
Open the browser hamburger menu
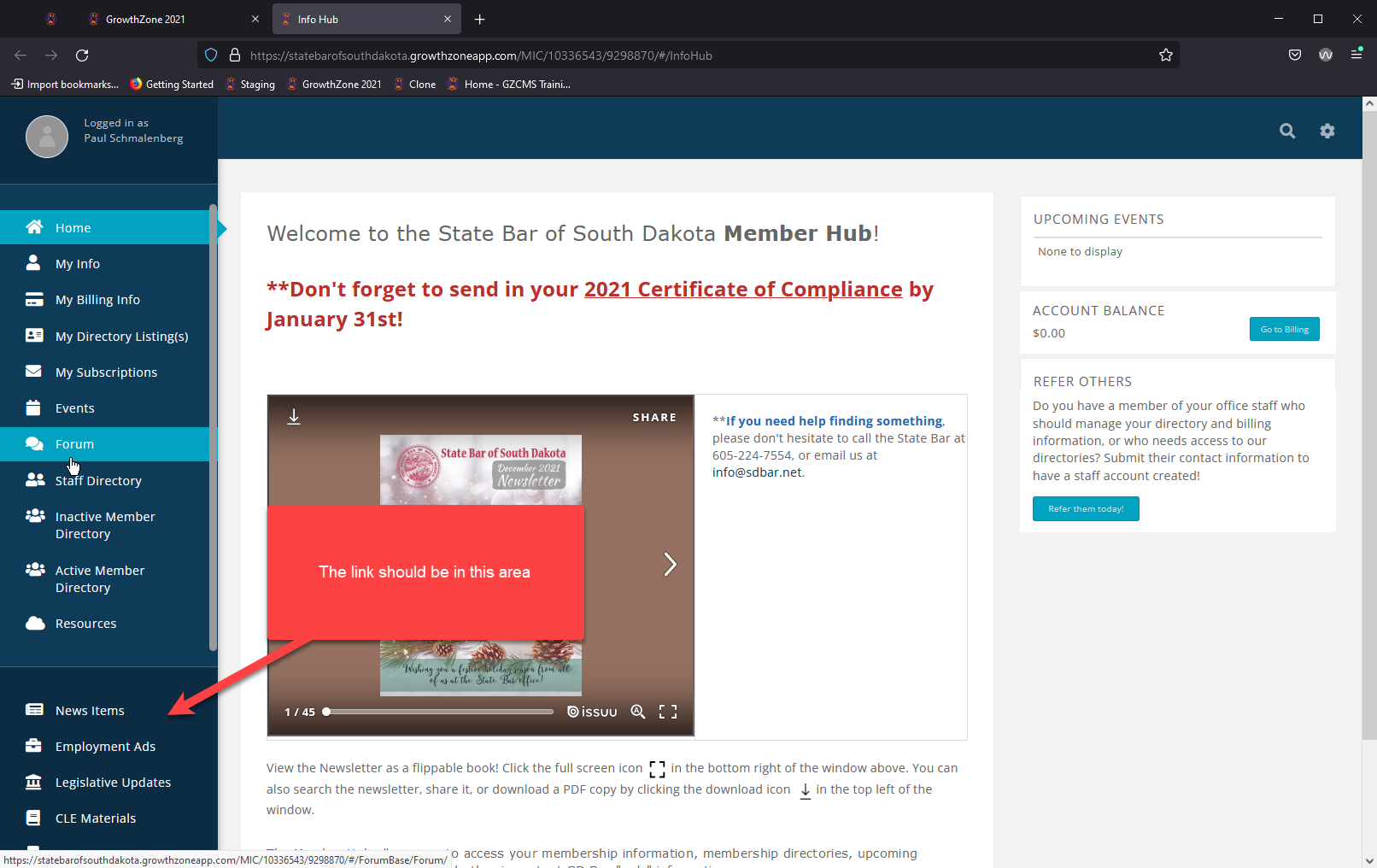(x=1356, y=55)
